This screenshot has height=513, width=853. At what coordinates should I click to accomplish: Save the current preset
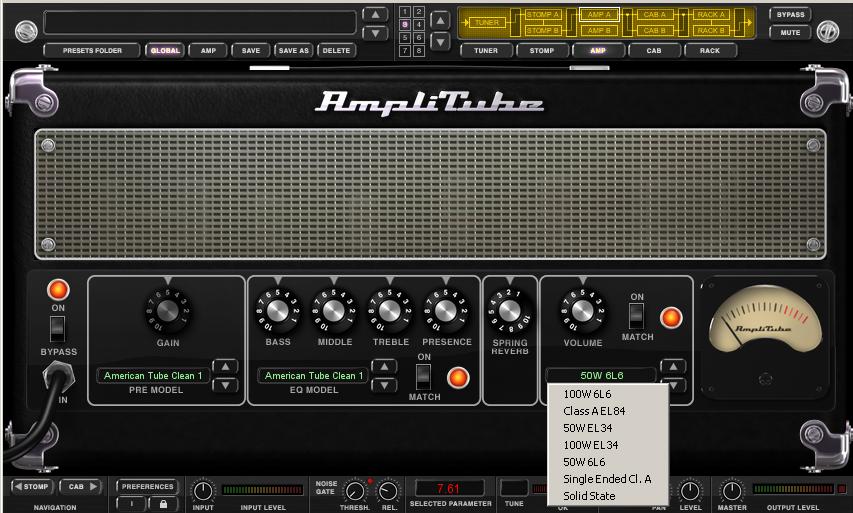coord(251,51)
